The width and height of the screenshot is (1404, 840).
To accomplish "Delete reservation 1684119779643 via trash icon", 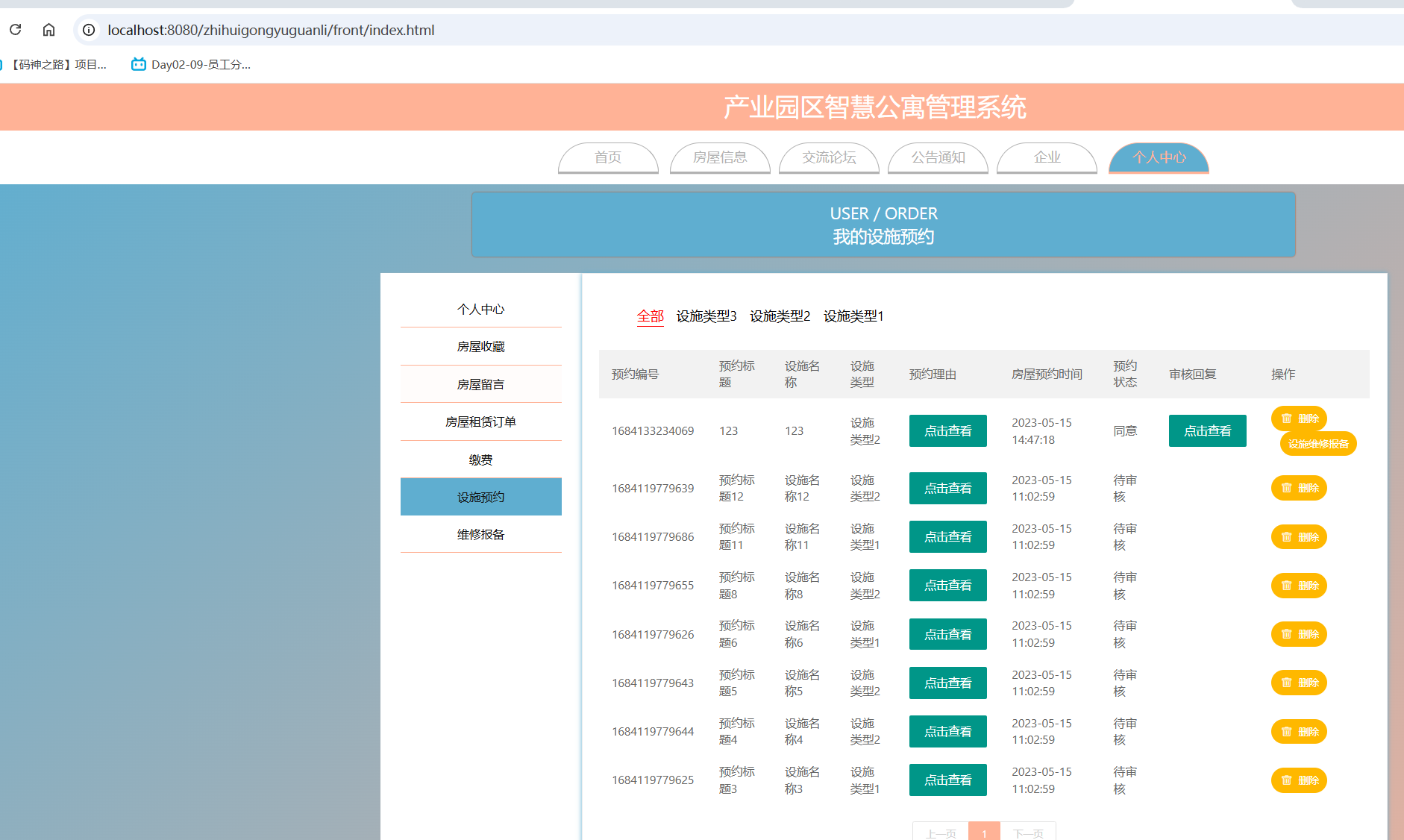I will pyautogui.click(x=1299, y=683).
